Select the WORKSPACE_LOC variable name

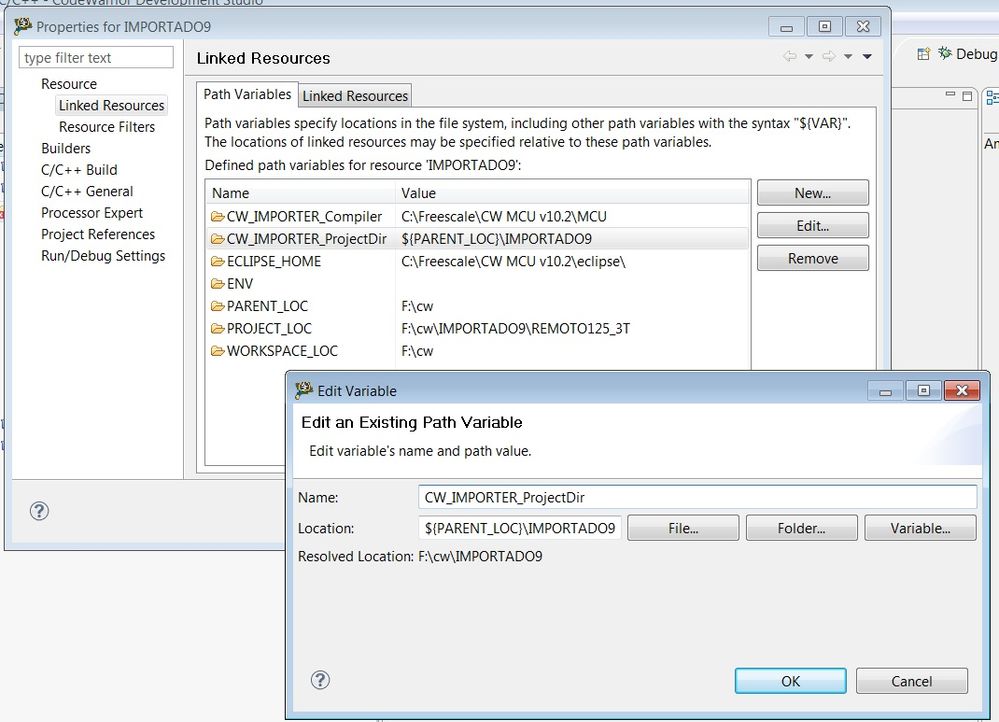point(282,350)
